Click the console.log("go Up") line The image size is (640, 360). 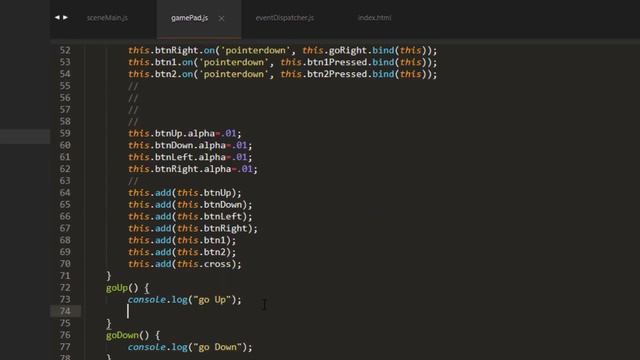click(184, 300)
